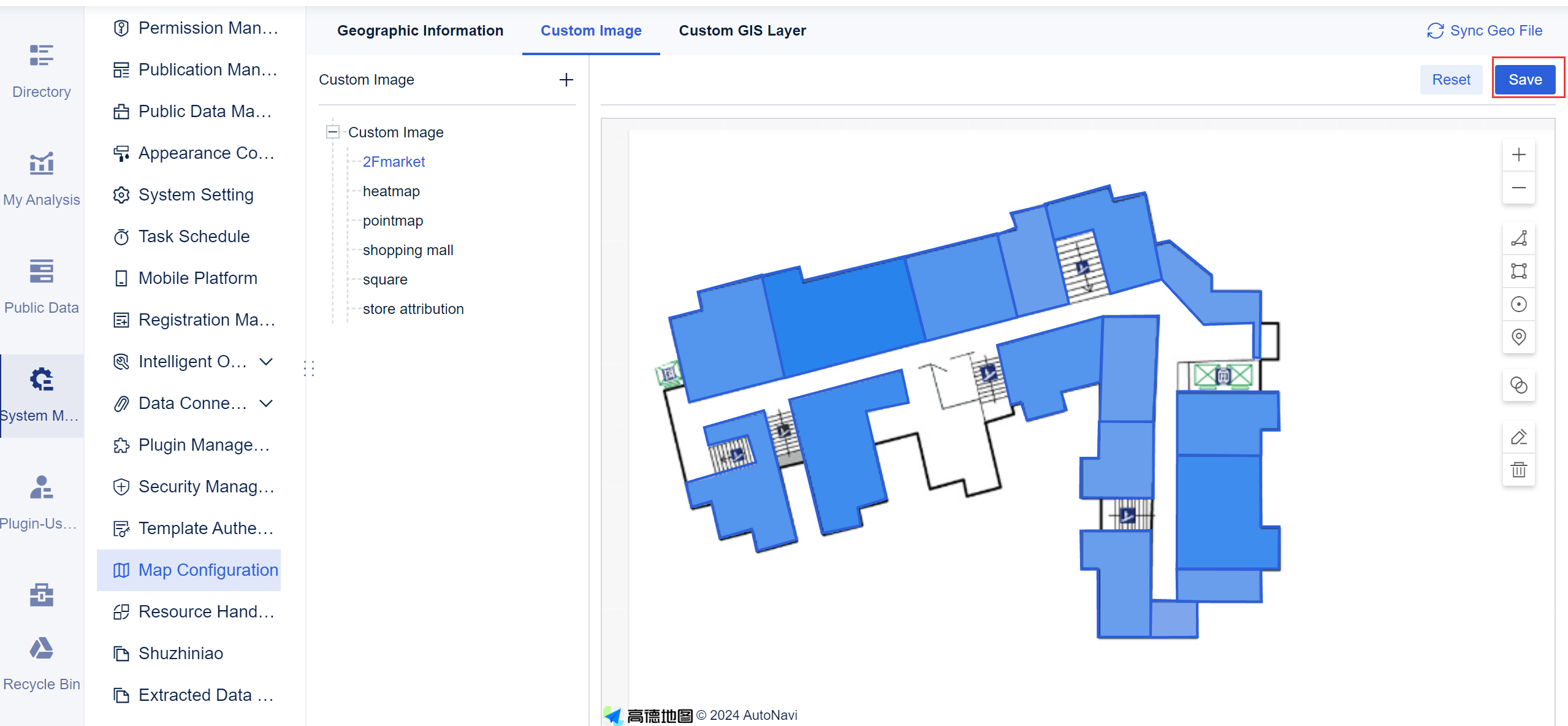1568x726 pixels.
Task: Zoom out of the map with minus icon
Action: pyautogui.click(x=1518, y=188)
